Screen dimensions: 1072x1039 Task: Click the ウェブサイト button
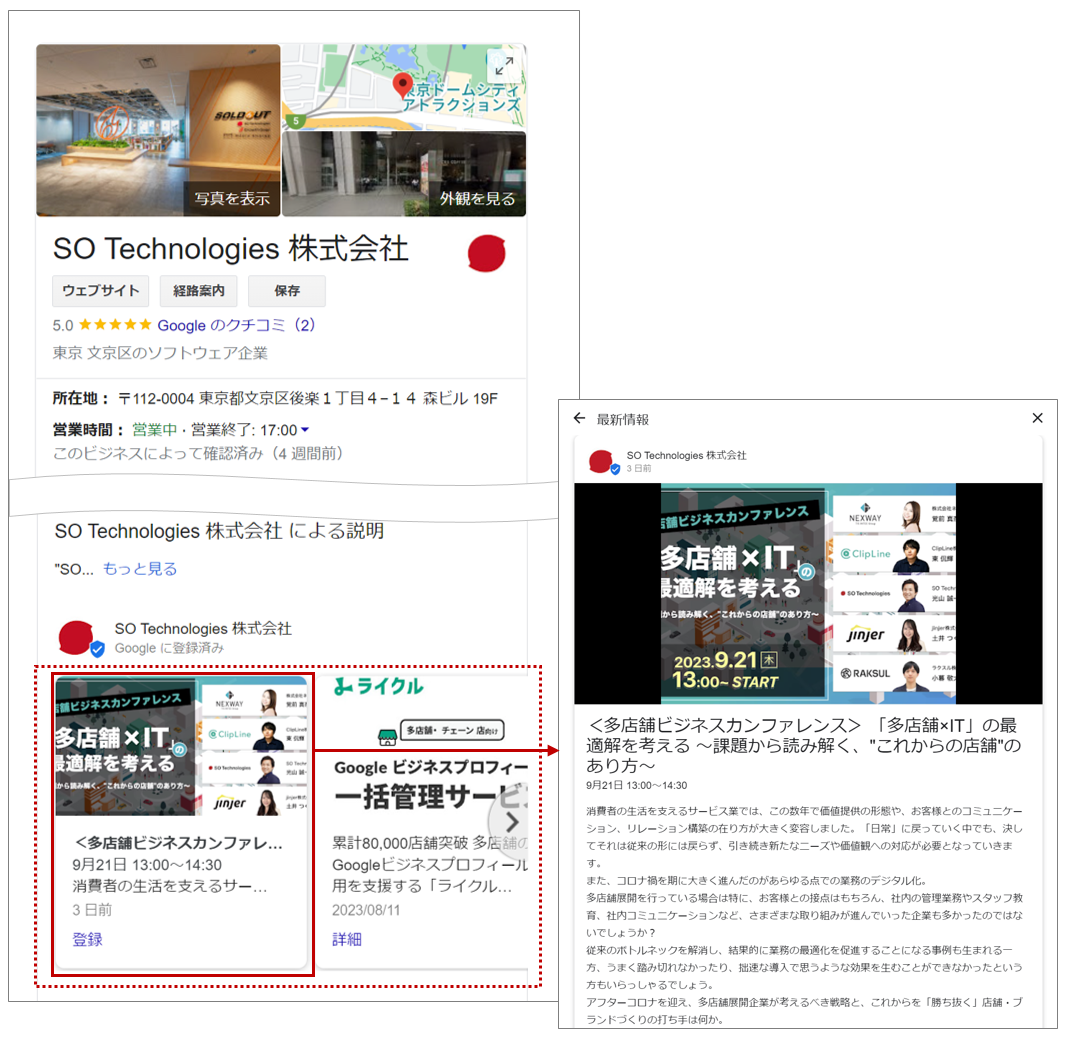tap(101, 291)
